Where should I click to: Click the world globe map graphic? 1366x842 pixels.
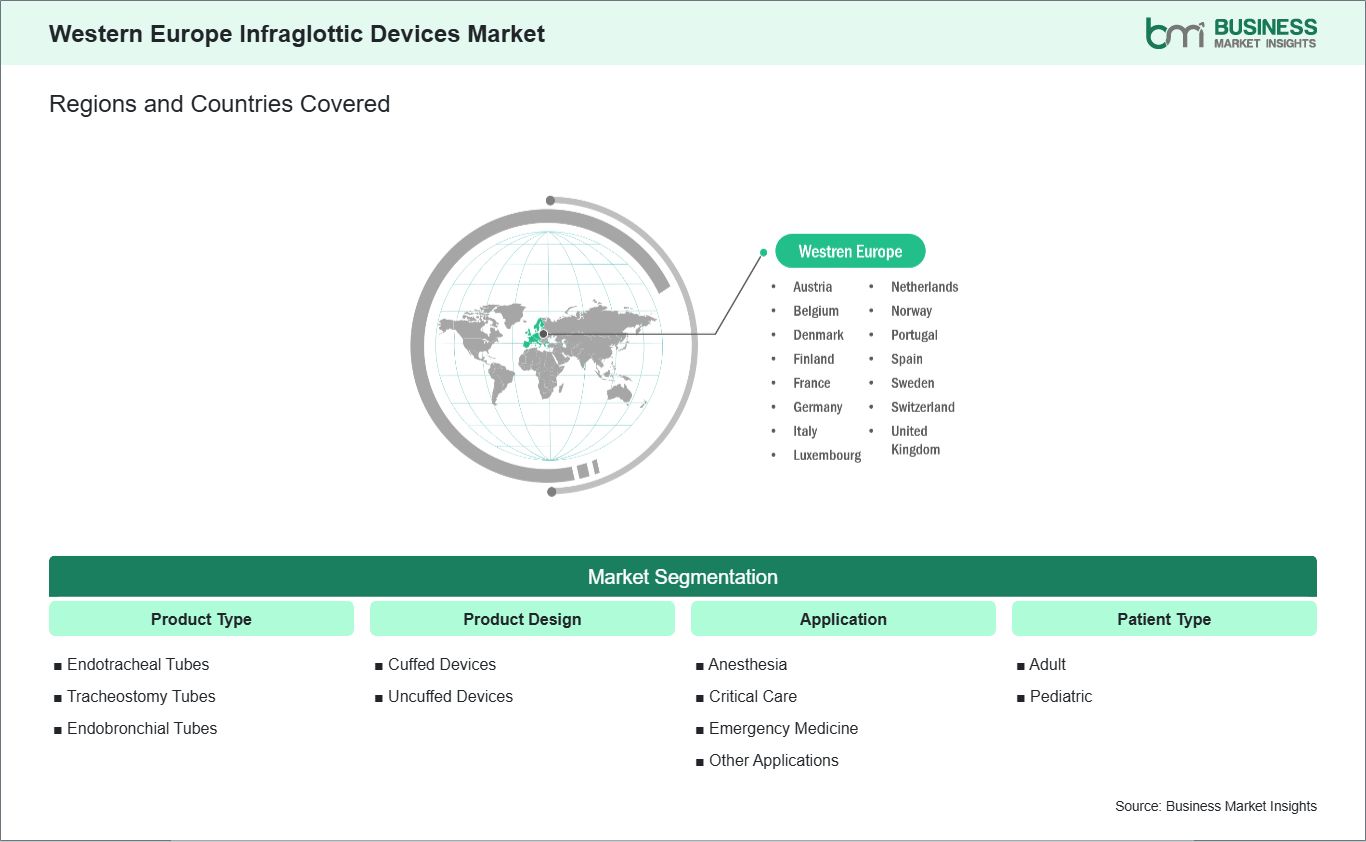pos(553,345)
